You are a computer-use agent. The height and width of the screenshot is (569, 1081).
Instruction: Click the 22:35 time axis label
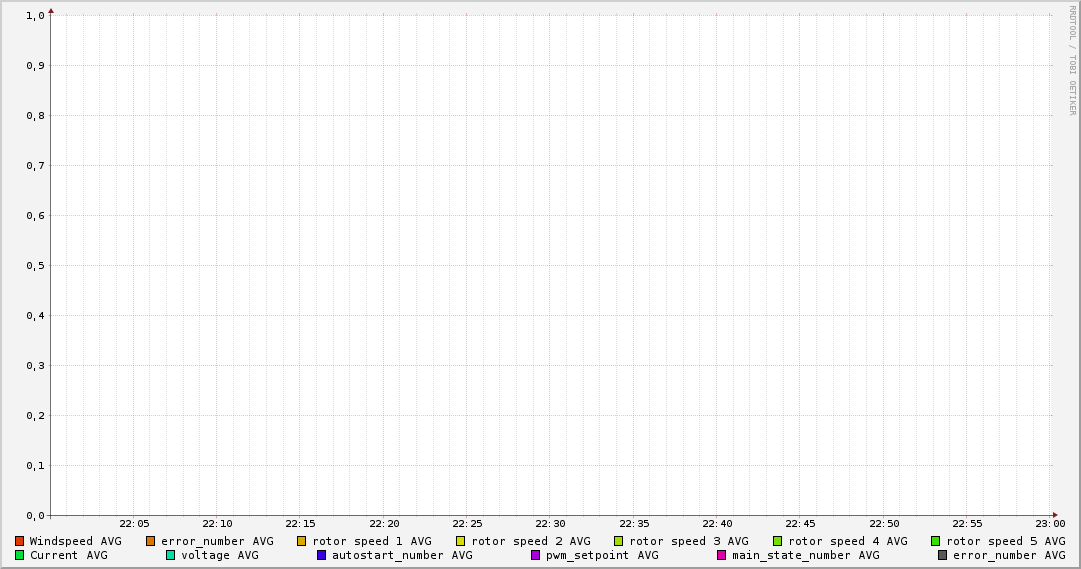click(634, 524)
